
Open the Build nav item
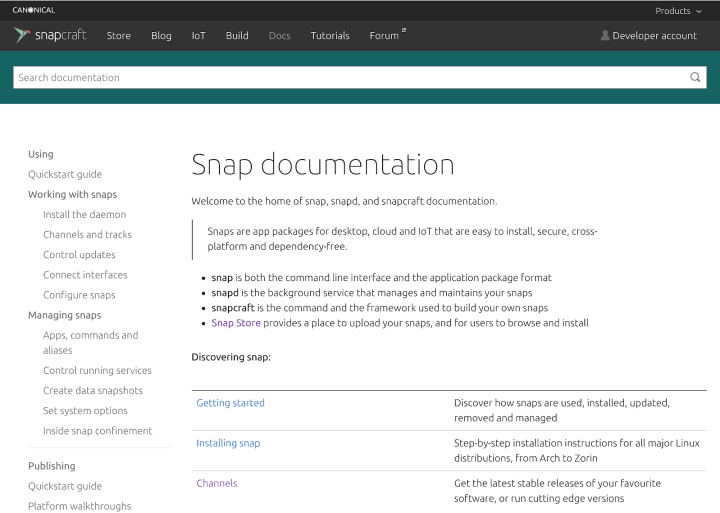[x=237, y=35]
